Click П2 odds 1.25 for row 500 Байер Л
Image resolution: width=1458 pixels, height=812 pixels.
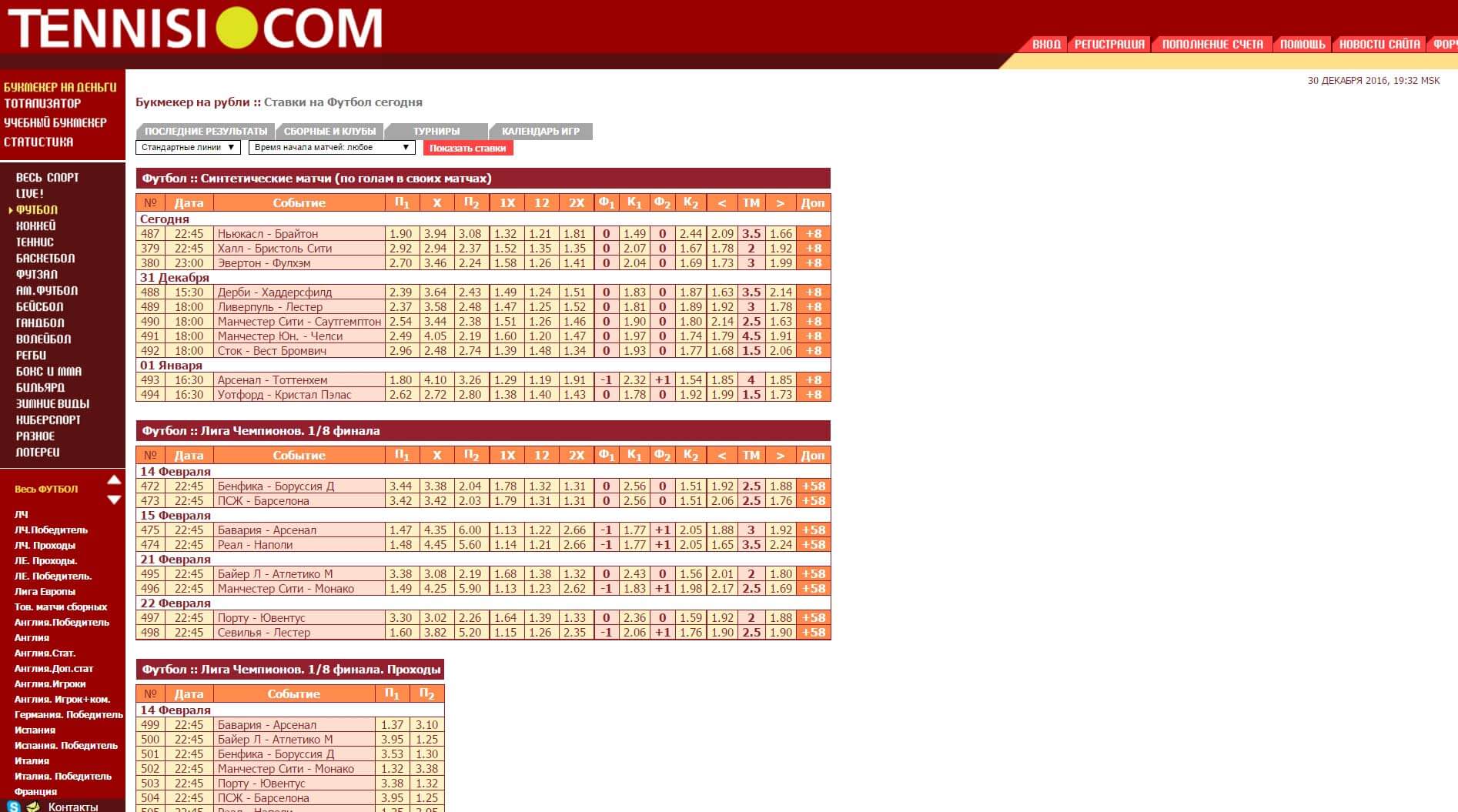pyautogui.click(x=426, y=739)
